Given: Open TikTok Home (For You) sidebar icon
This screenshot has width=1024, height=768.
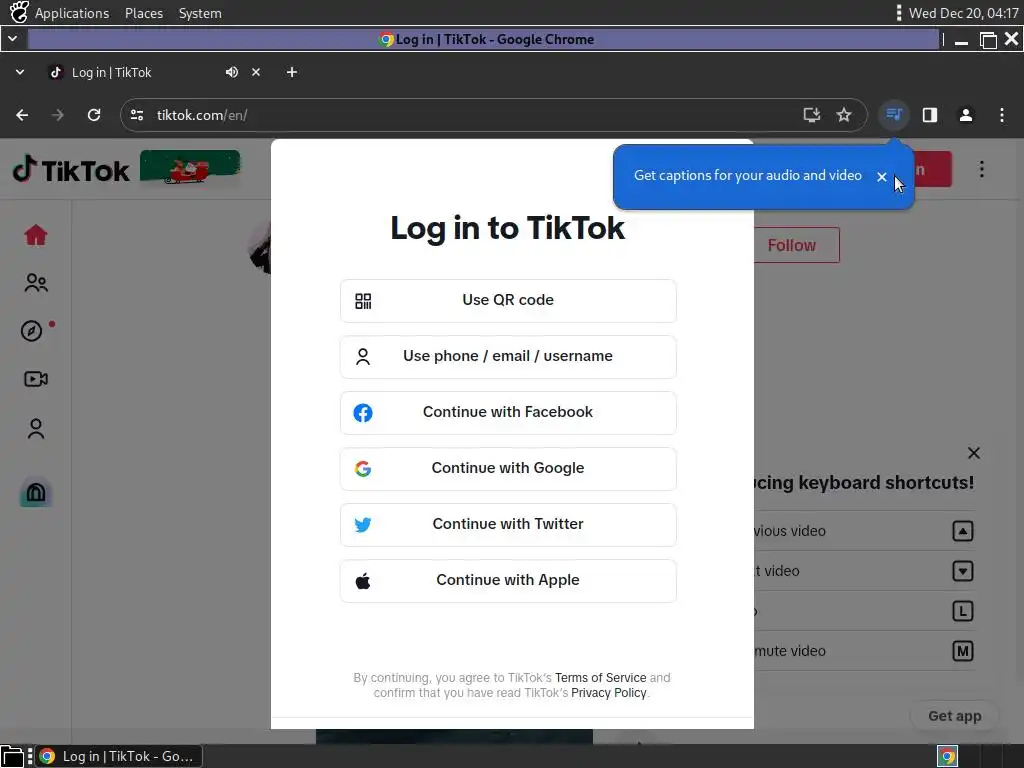Looking at the screenshot, I should pos(36,234).
